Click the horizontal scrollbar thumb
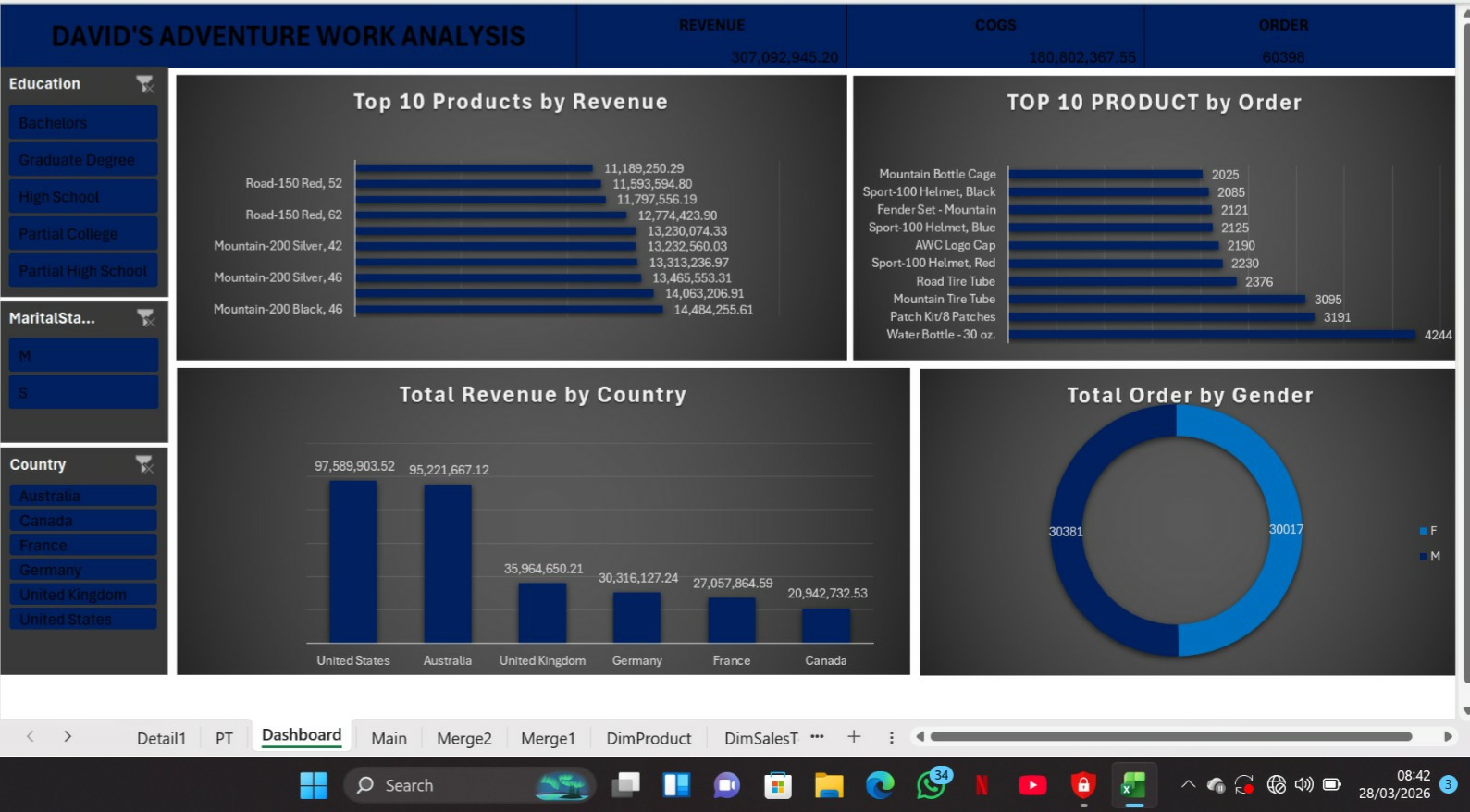Screen dimensions: 1470x812 (1170, 737)
